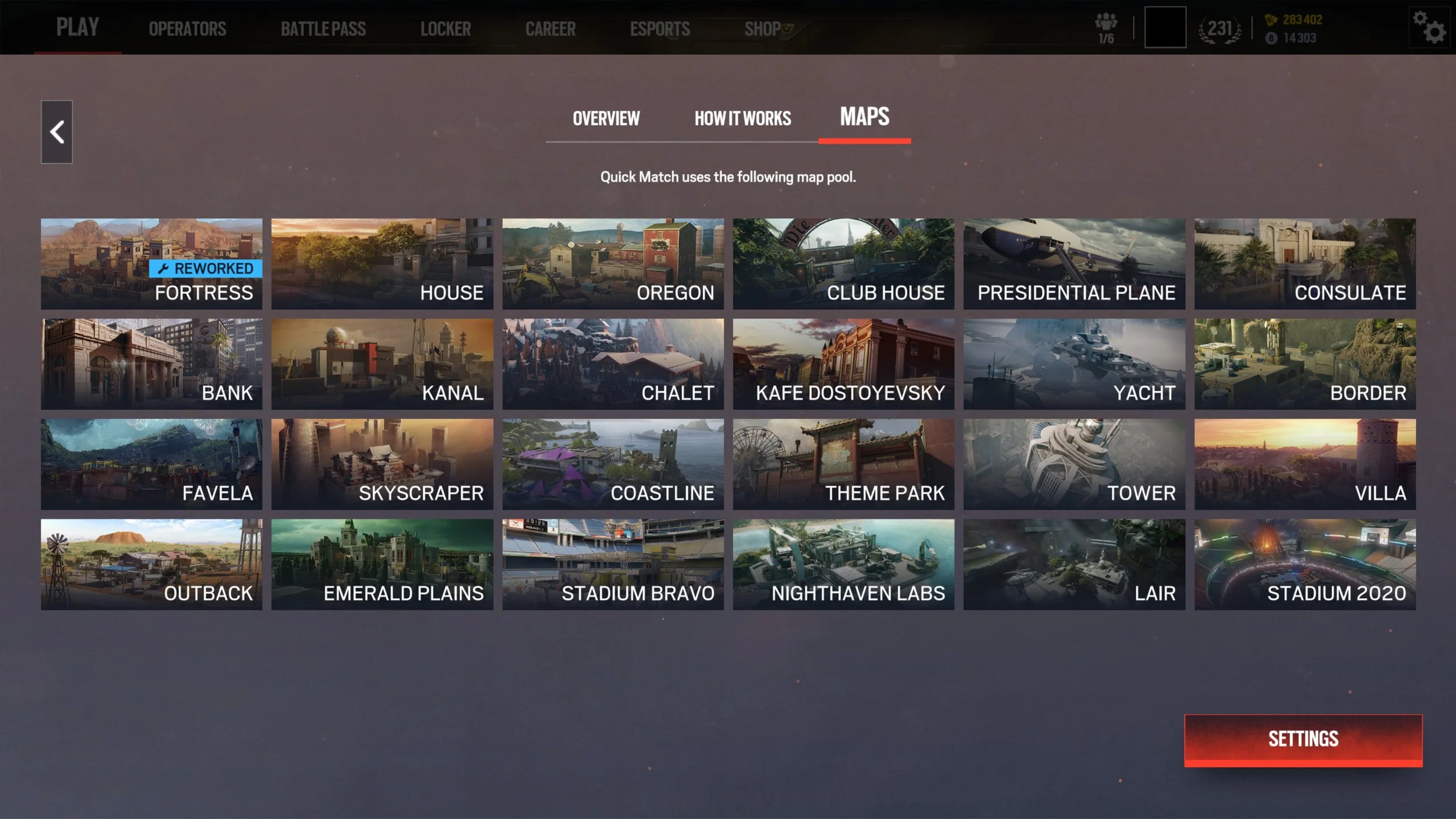Open the How It Works tab
1456x819 pixels.
743,119
